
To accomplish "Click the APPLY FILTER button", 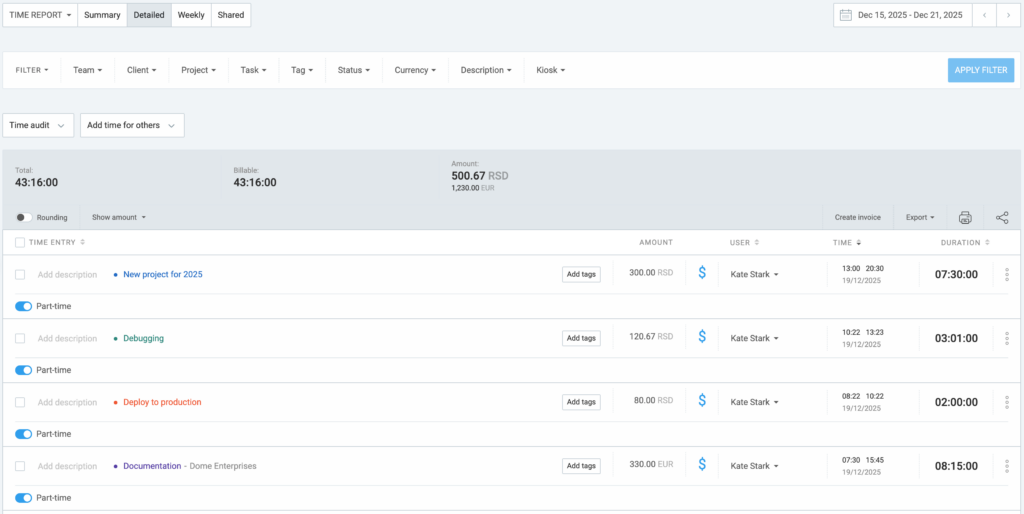I will [x=980, y=70].
